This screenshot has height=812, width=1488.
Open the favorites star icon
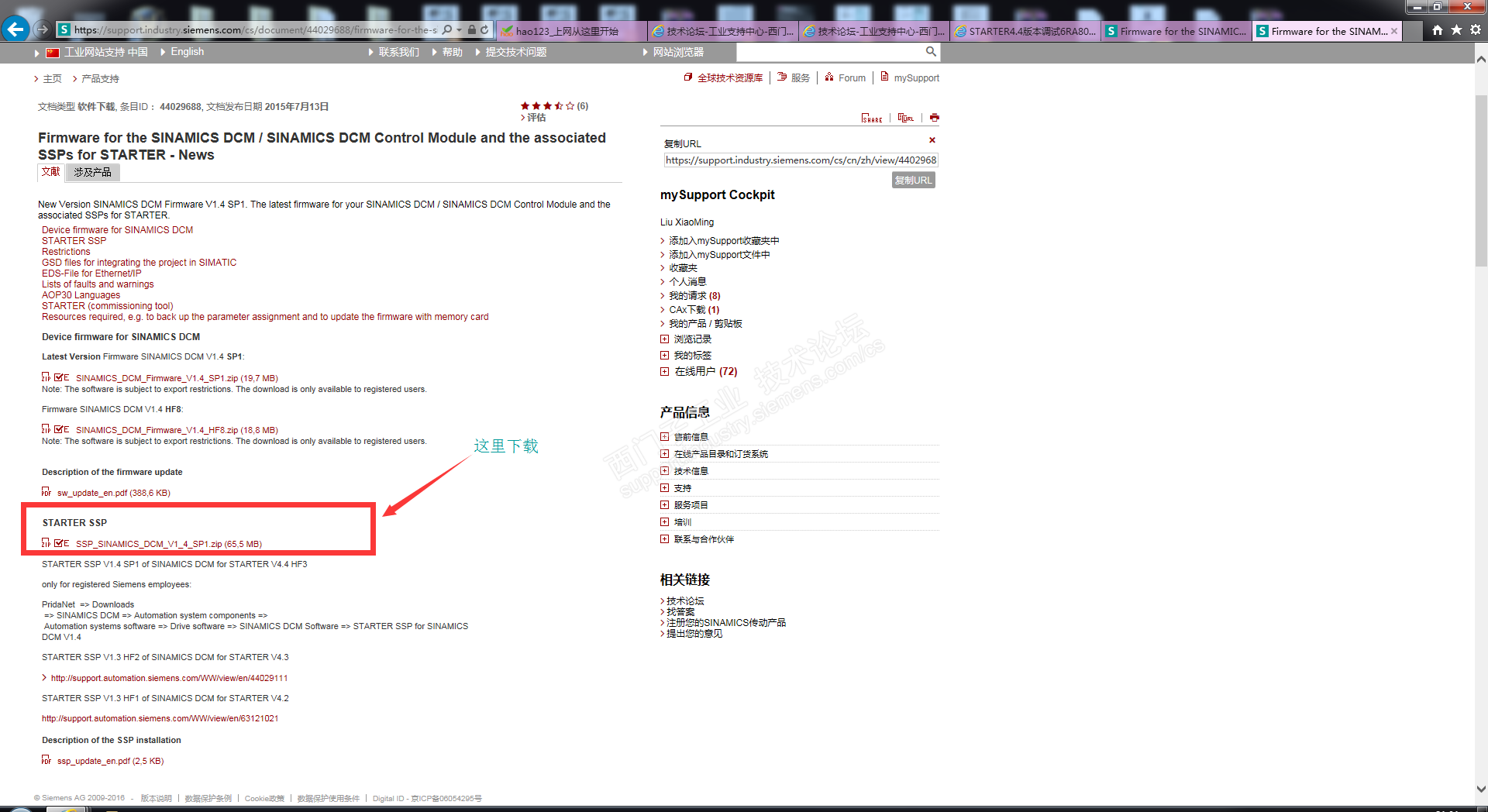pyautogui.click(x=1456, y=30)
